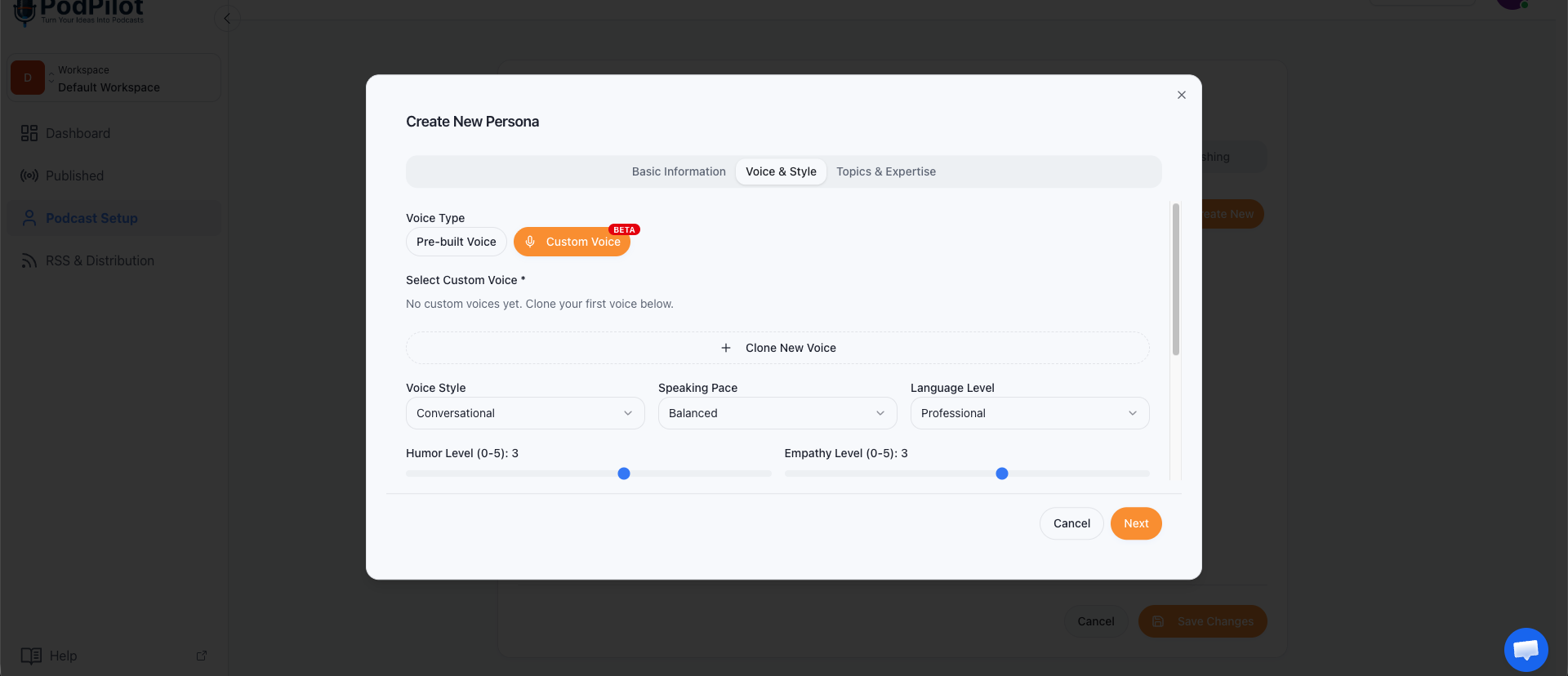
Task: Open Podcast Setup from sidebar menu
Action: pos(114,218)
